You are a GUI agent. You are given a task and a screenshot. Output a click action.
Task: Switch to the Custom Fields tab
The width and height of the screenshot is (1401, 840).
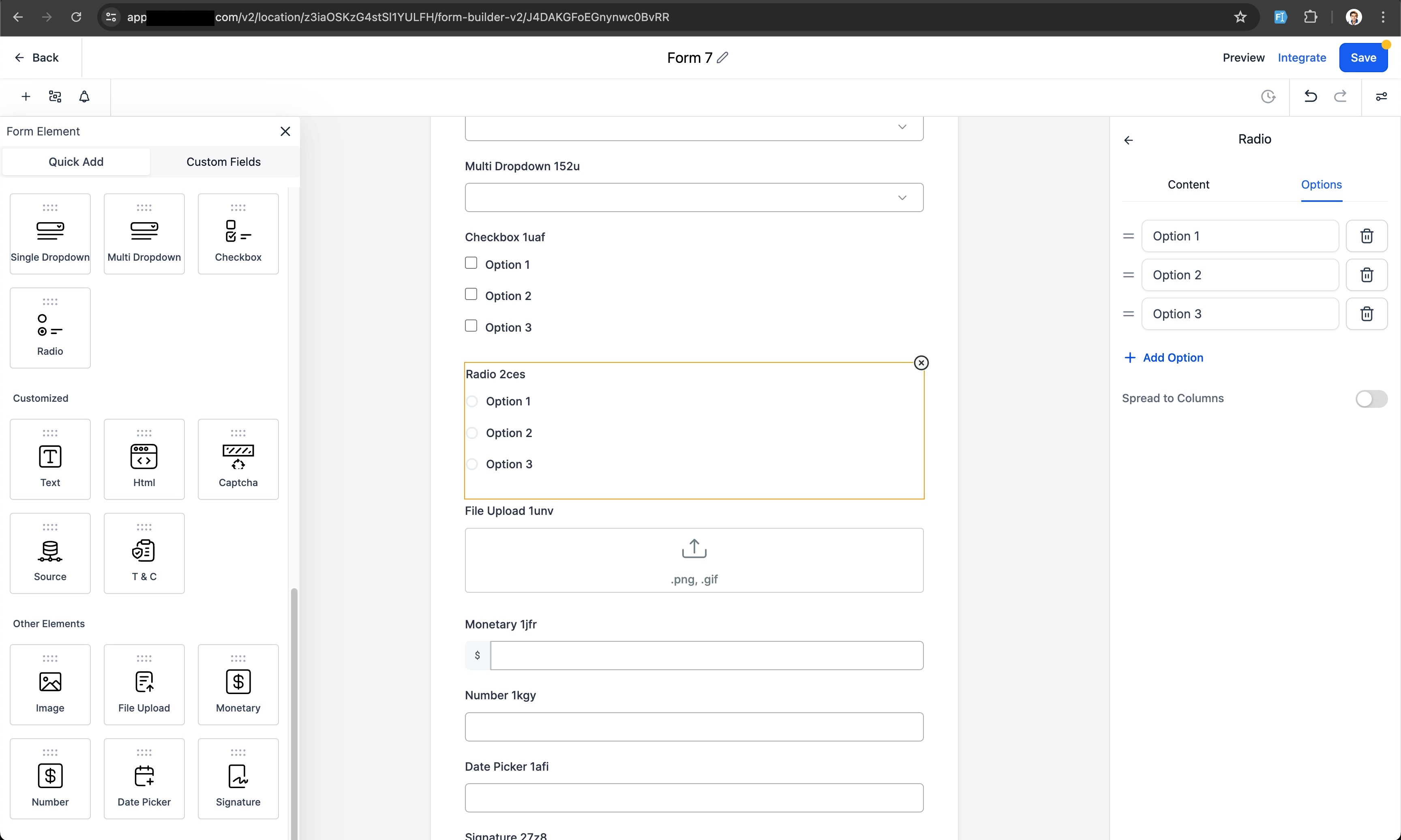[x=223, y=162]
